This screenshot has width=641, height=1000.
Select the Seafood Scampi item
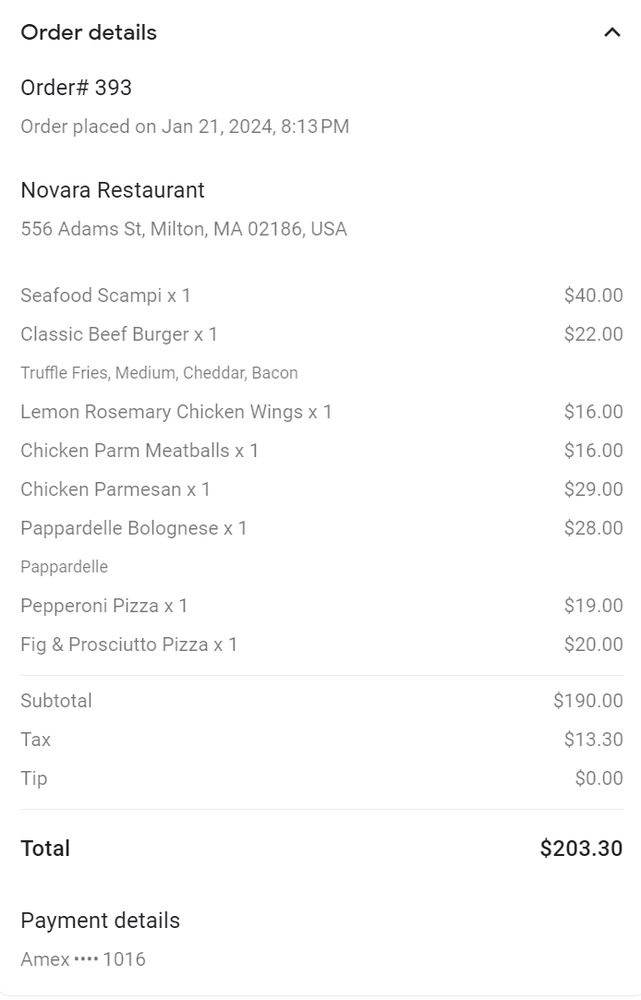coord(105,295)
